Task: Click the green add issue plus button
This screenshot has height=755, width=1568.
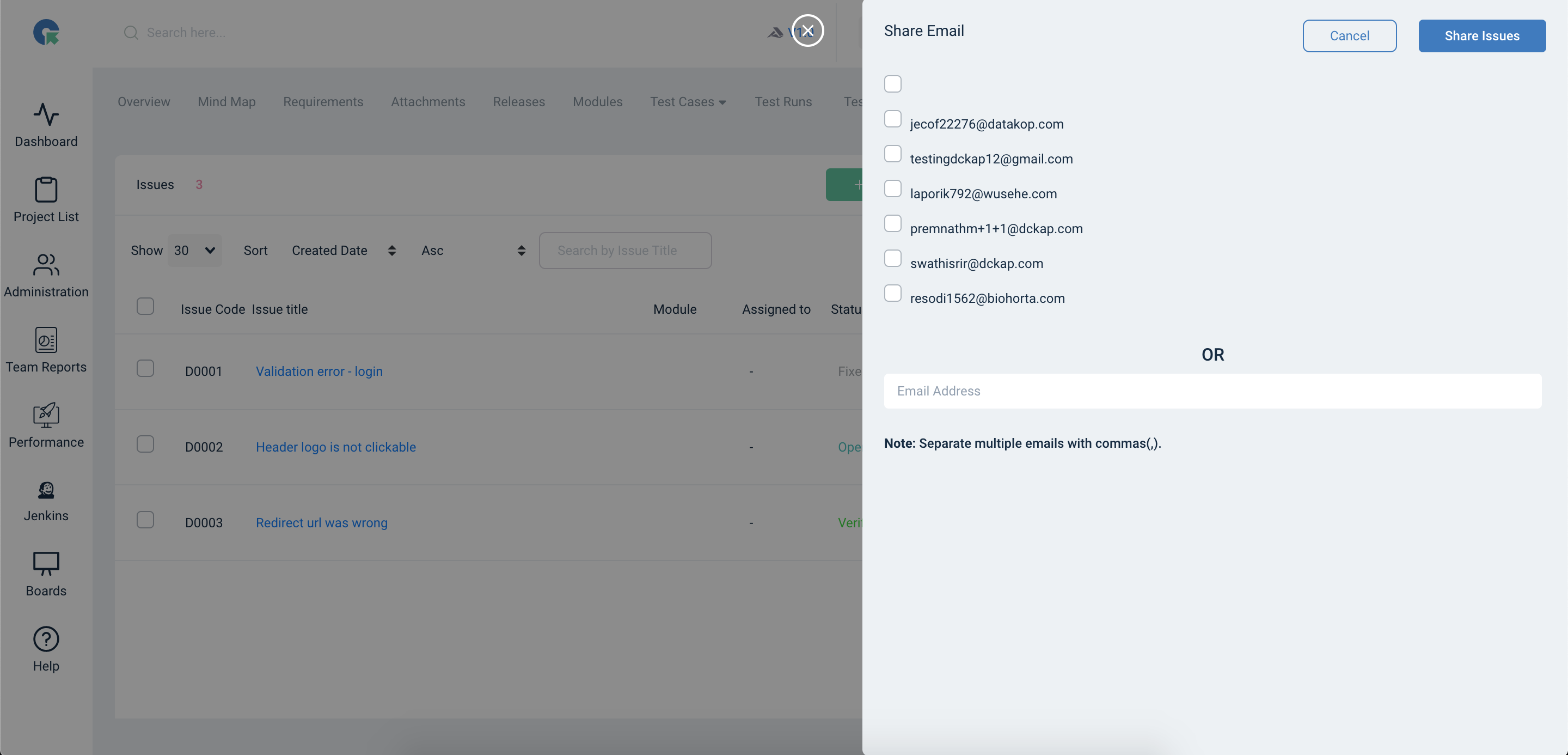Action: pos(845,185)
